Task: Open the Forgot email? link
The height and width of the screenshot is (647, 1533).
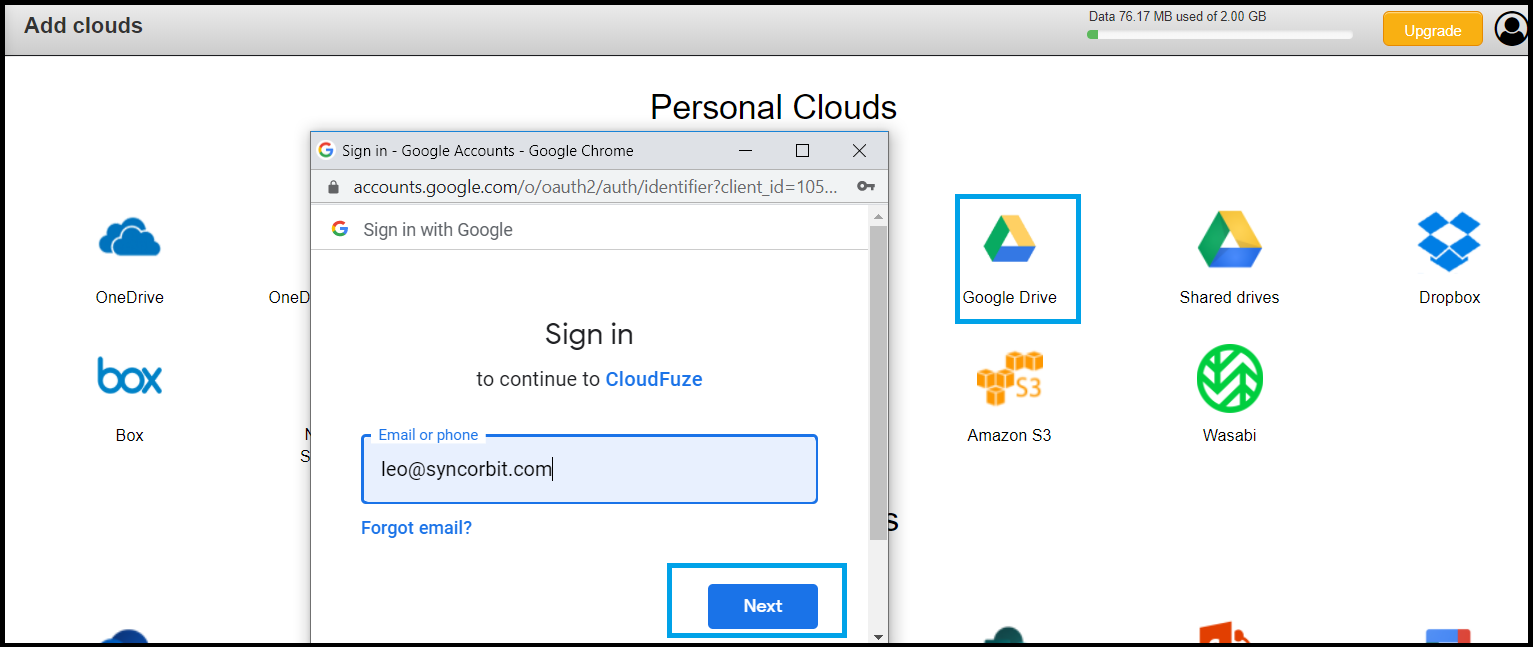Action: [416, 527]
